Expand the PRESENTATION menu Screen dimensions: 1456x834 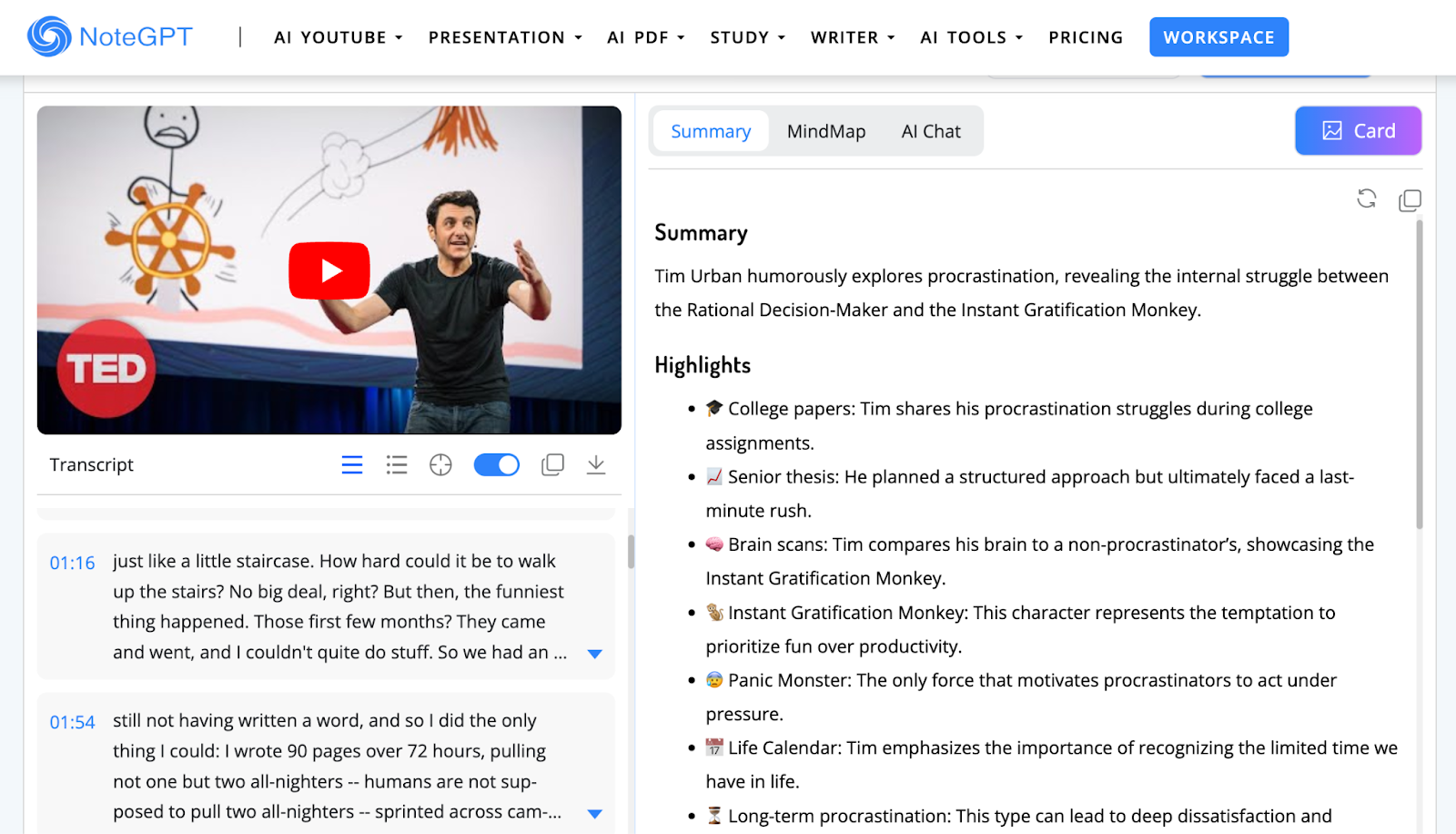(x=505, y=37)
